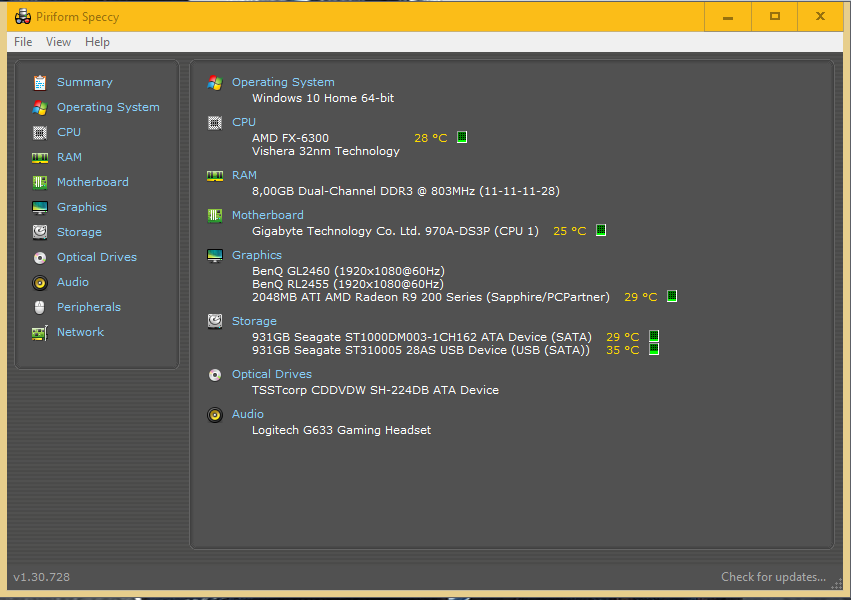Click the Speccy app icon in title bar

point(23,17)
